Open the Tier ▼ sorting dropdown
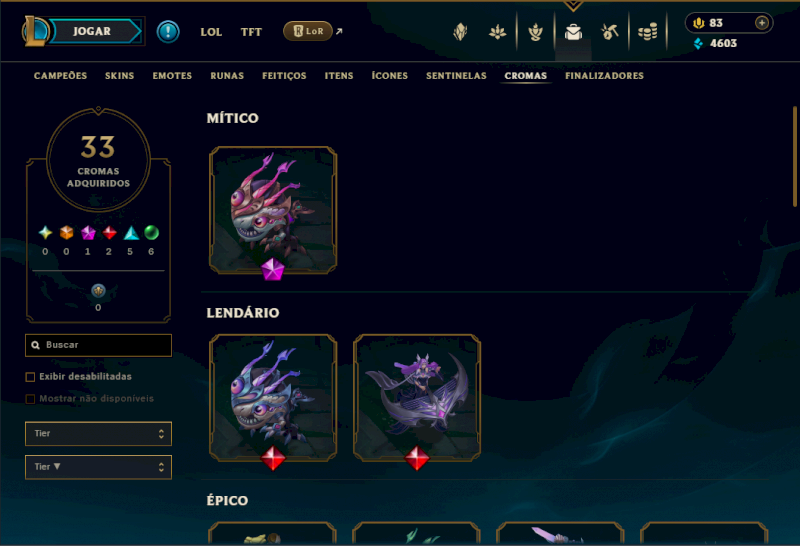The height and width of the screenshot is (546, 800). (x=98, y=467)
